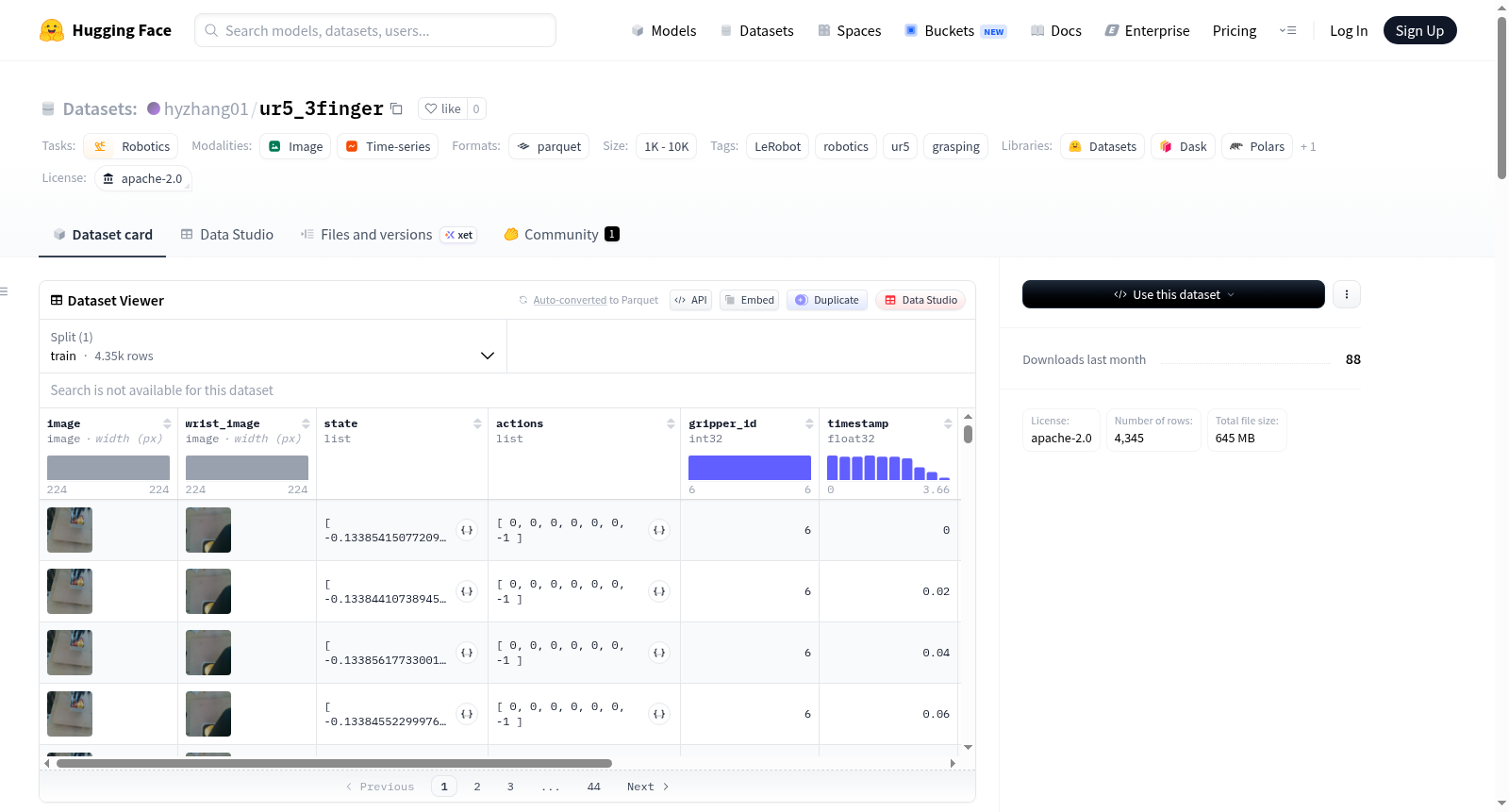The image size is (1509, 812).
Task: Expand the state cell in the 0 timestamp row
Action: (x=467, y=530)
